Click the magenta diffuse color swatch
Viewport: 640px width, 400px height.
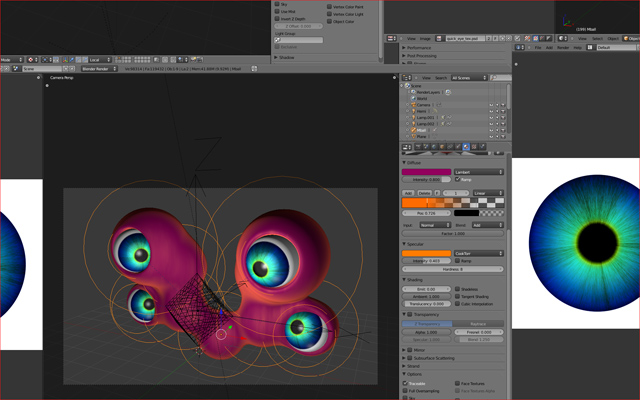tap(427, 171)
